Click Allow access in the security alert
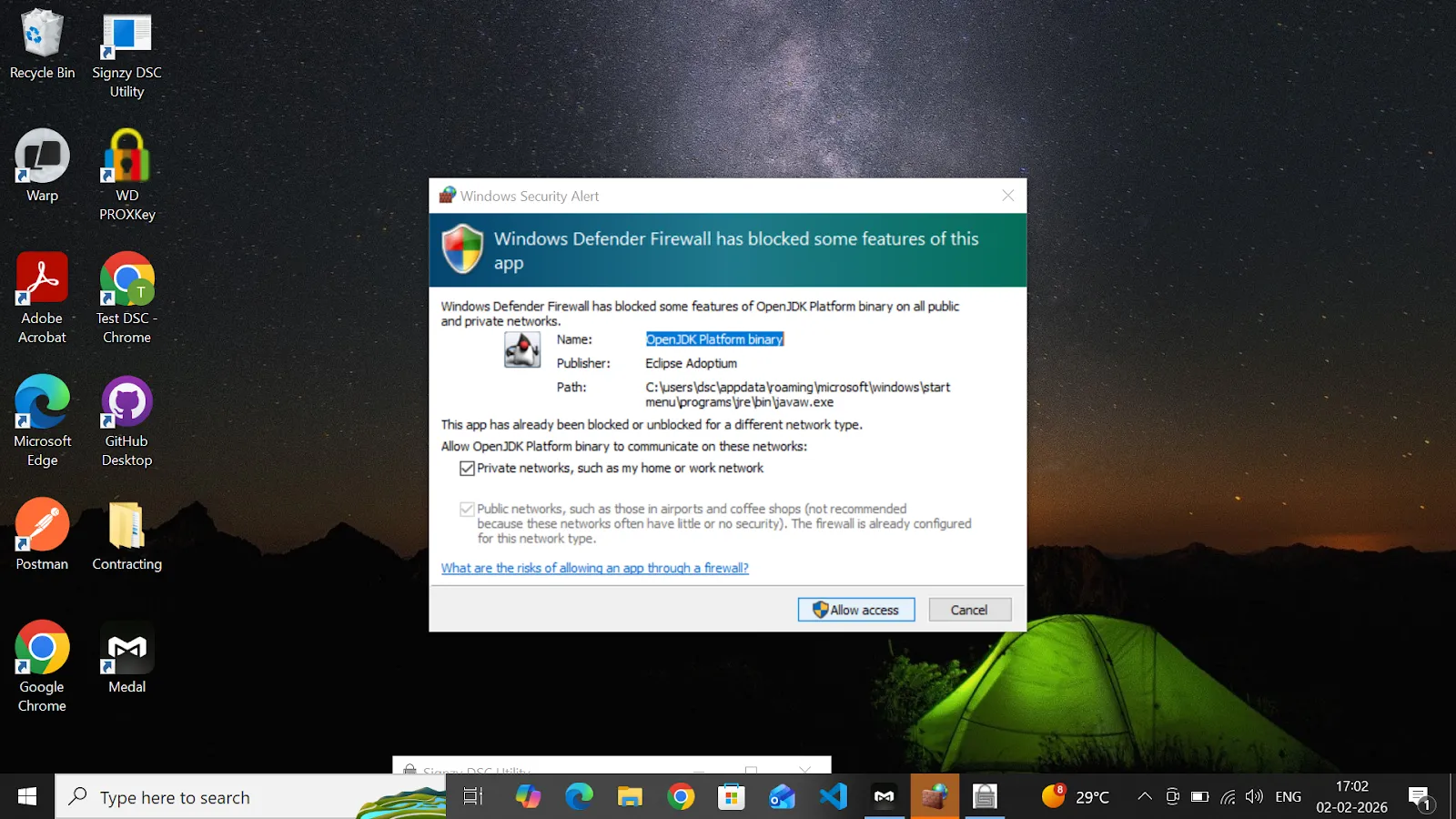Image resolution: width=1456 pixels, height=819 pixels. click(856, 610)
